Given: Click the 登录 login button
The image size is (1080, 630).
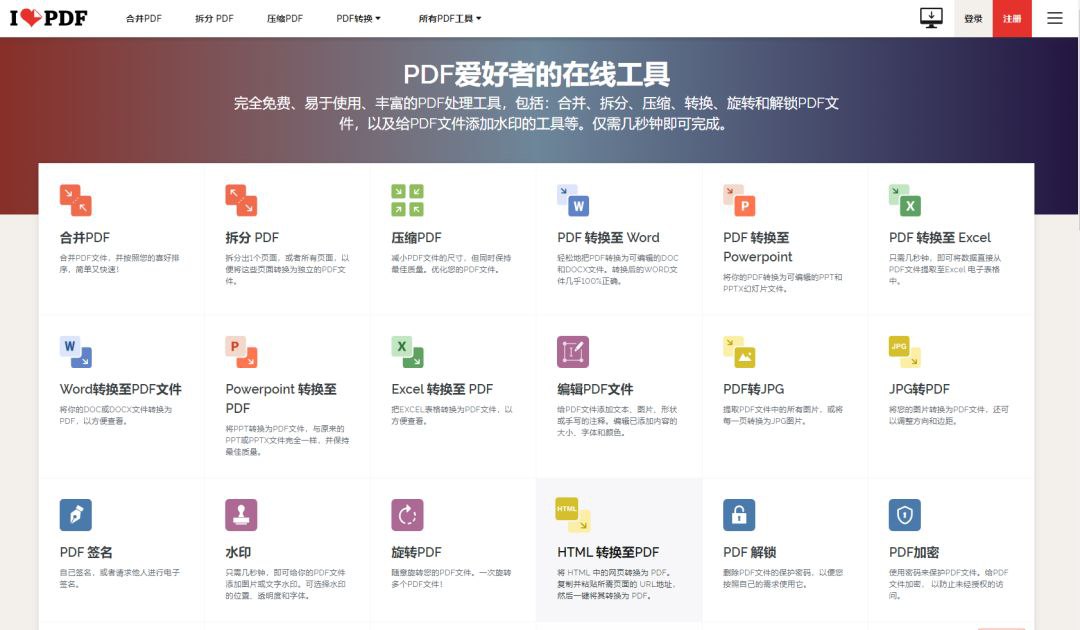Looking at the screenshot, I should point(973,19).
